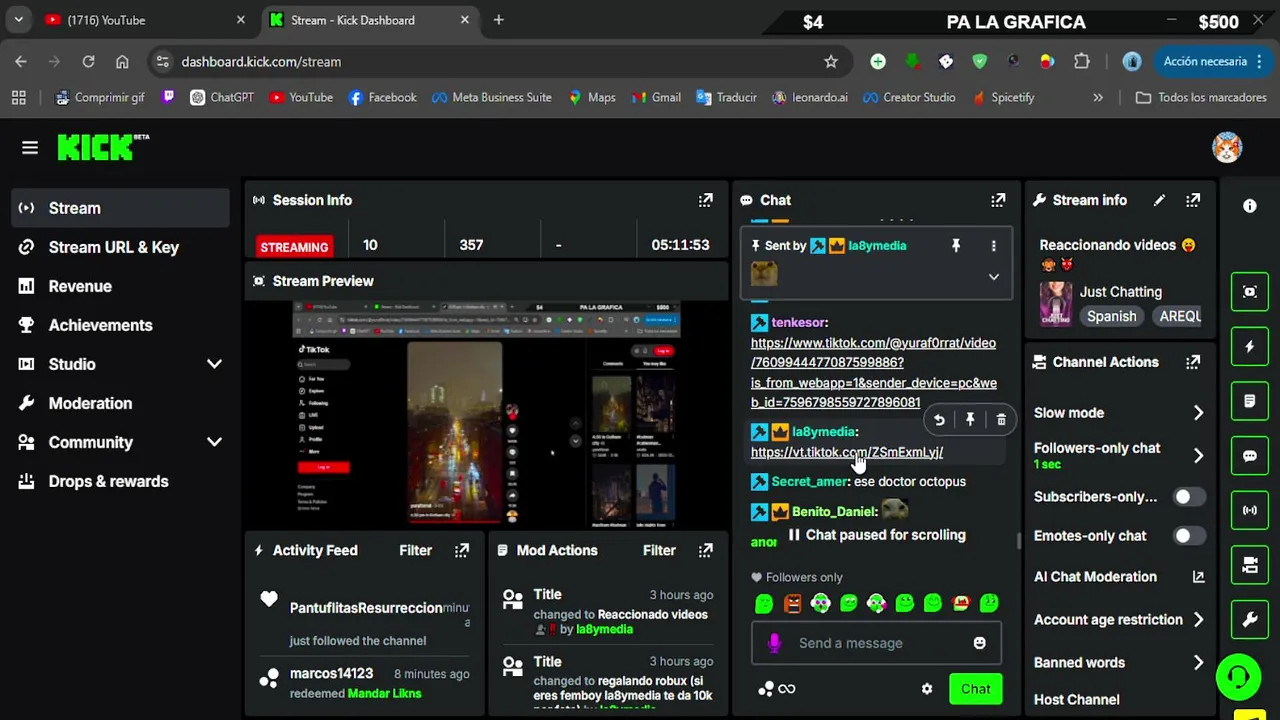This screenshot has height=720, width=1280.
Task: Toggle Emotes-only chat switch
Action: pos(1188,536)
